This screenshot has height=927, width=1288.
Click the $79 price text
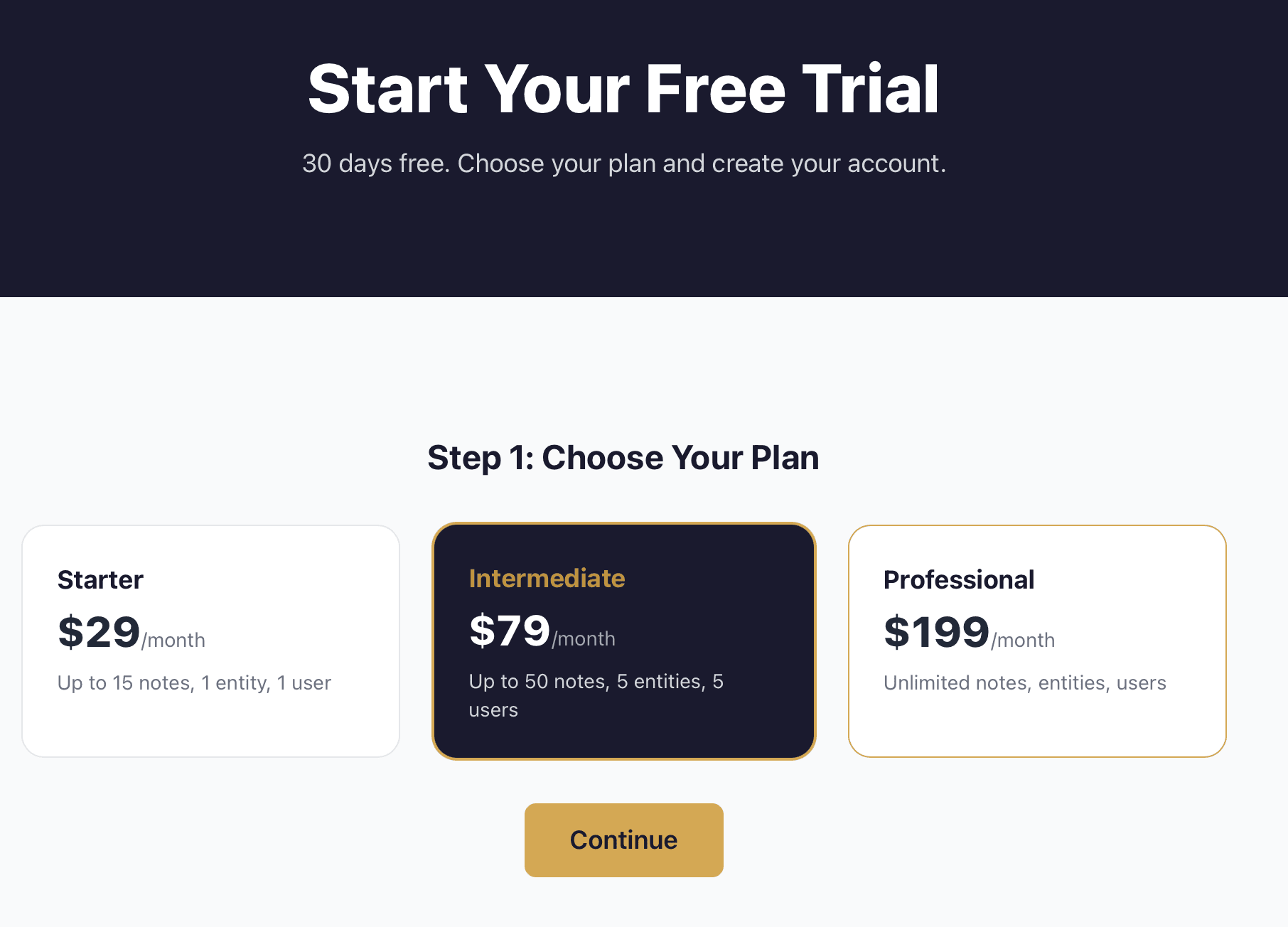click(510, 631)
